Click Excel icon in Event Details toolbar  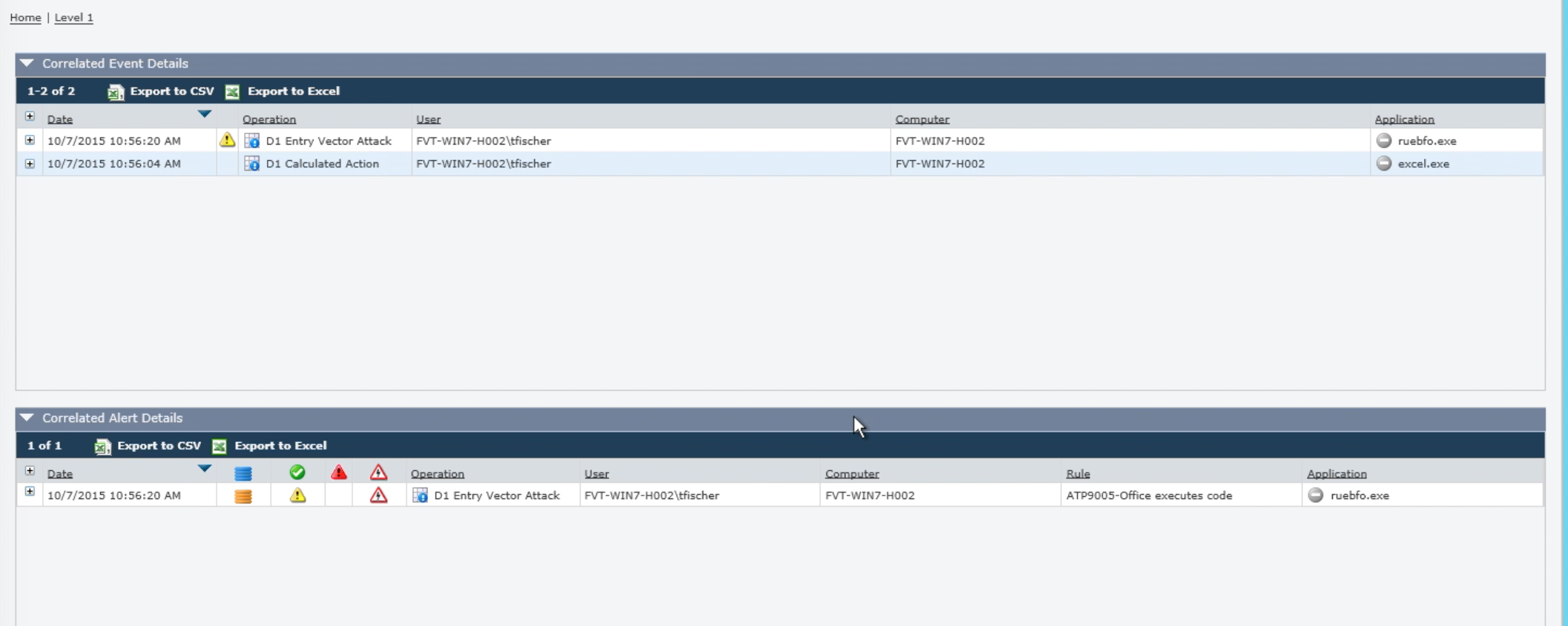point(232,92)
